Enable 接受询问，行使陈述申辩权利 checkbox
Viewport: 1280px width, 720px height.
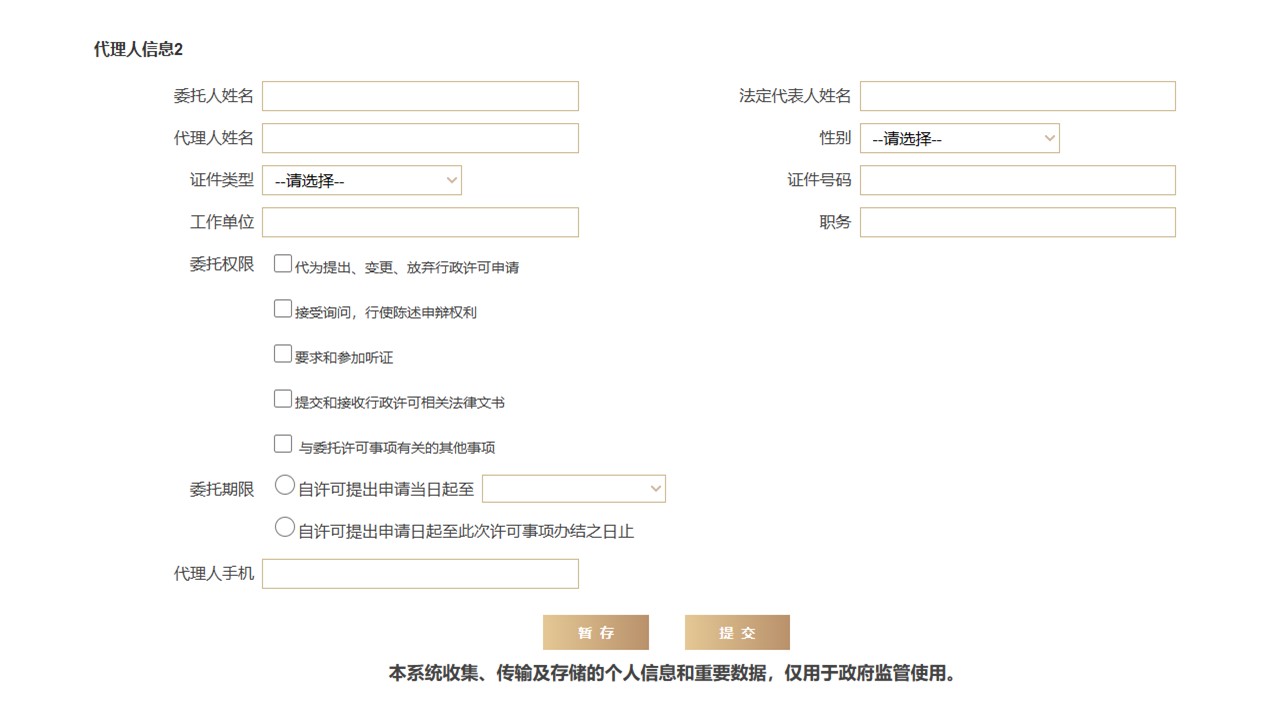[x=283, y=309]
